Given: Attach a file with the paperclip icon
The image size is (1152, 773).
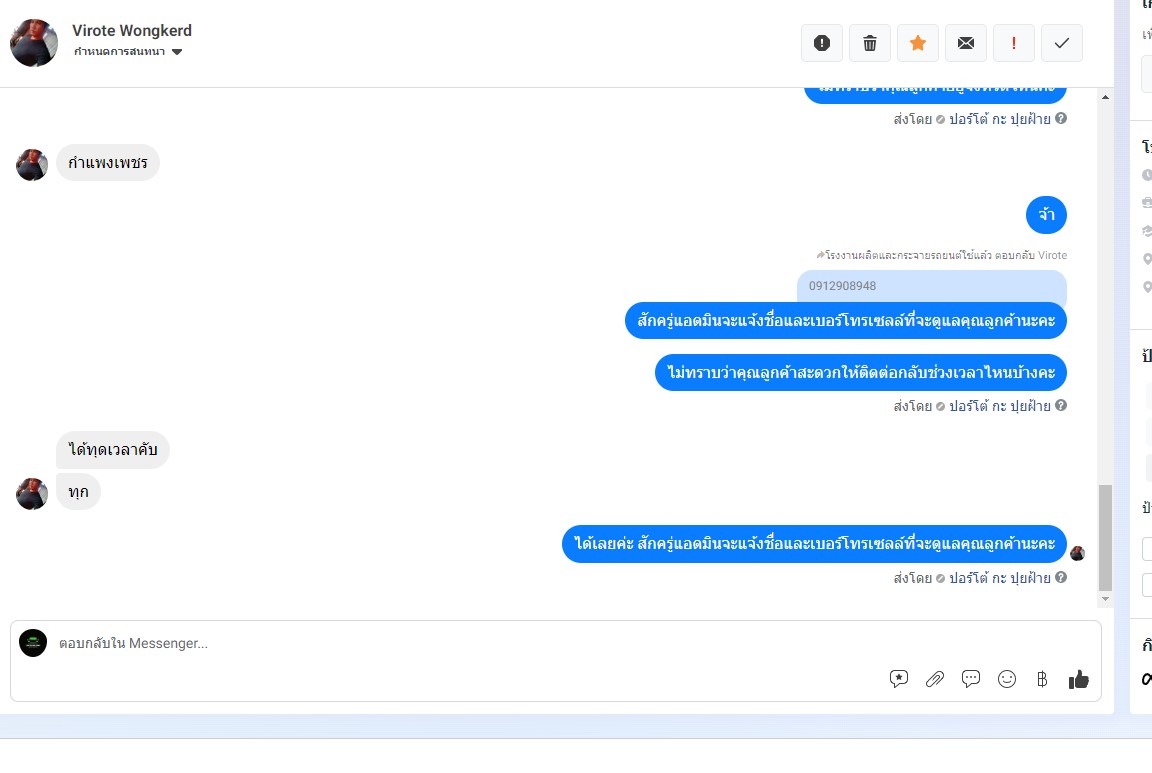Looking at the screenshot, I should 935,679.
